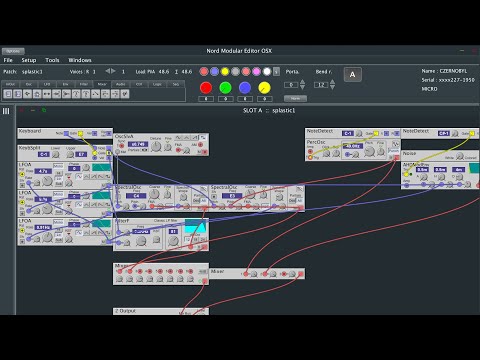Open the Tools menu
This screenshot has height=360, width=480.
(x=52, y=60)
